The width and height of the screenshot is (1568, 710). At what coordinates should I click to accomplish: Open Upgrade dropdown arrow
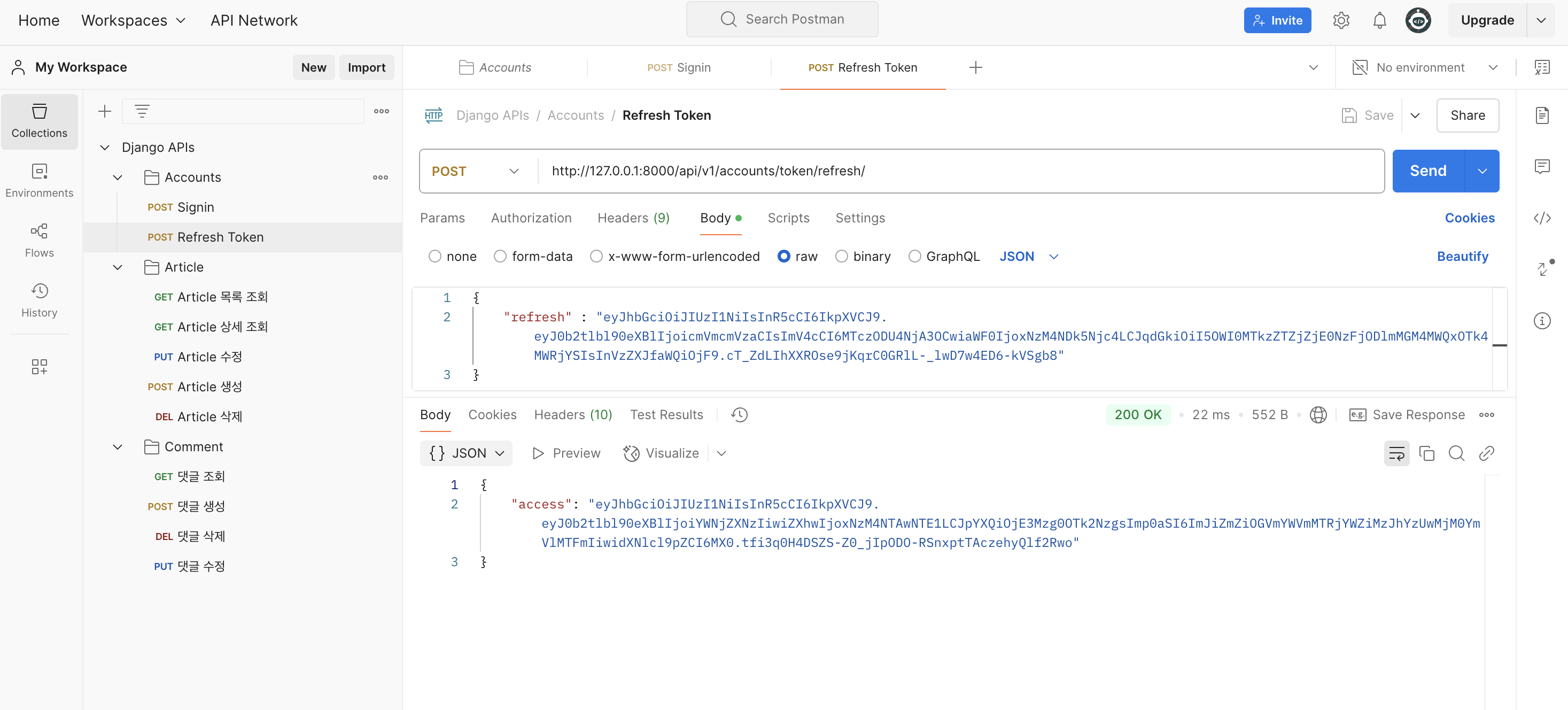(x=1541, y=20)
